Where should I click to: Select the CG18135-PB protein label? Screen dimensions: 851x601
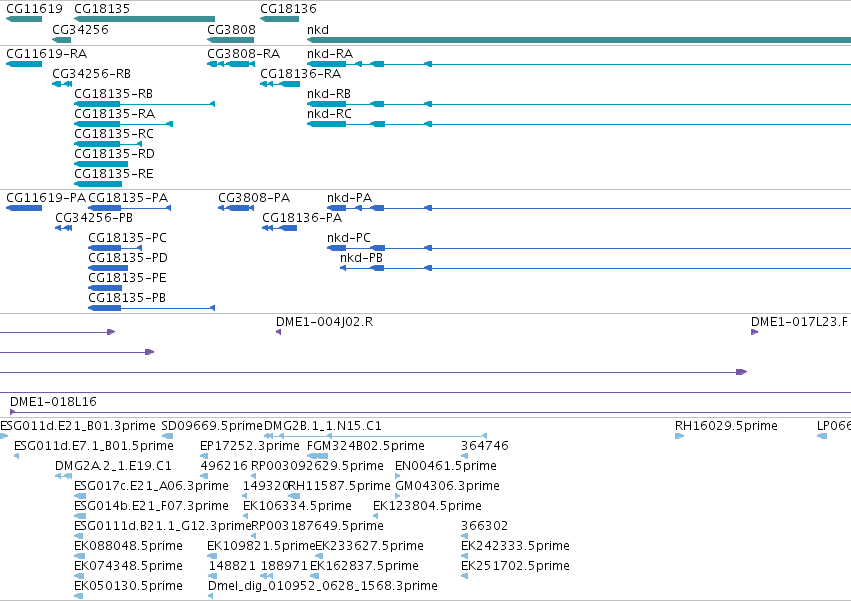(127, 298)
